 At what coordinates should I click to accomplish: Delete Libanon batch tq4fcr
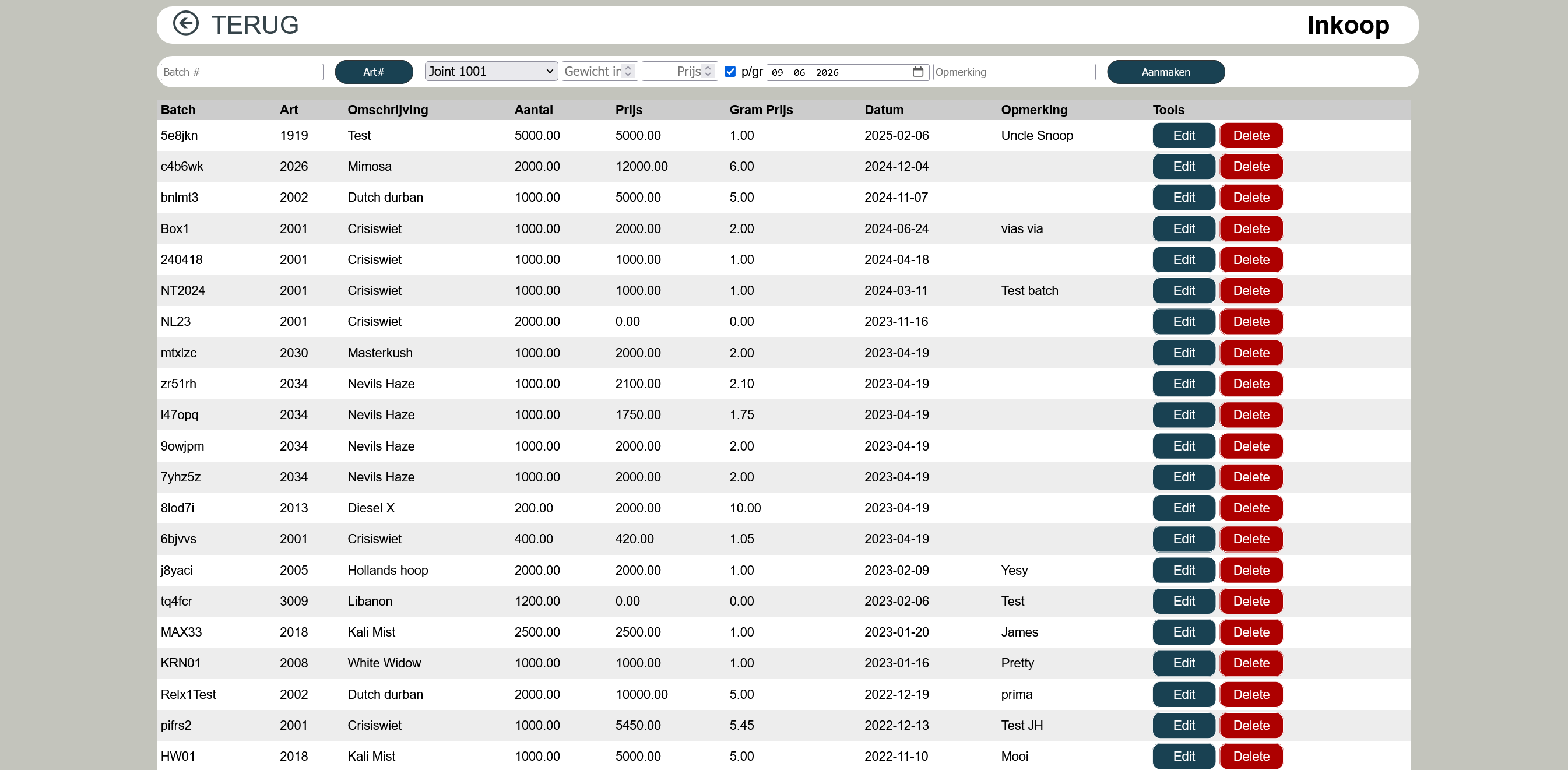coord(1251,601)
